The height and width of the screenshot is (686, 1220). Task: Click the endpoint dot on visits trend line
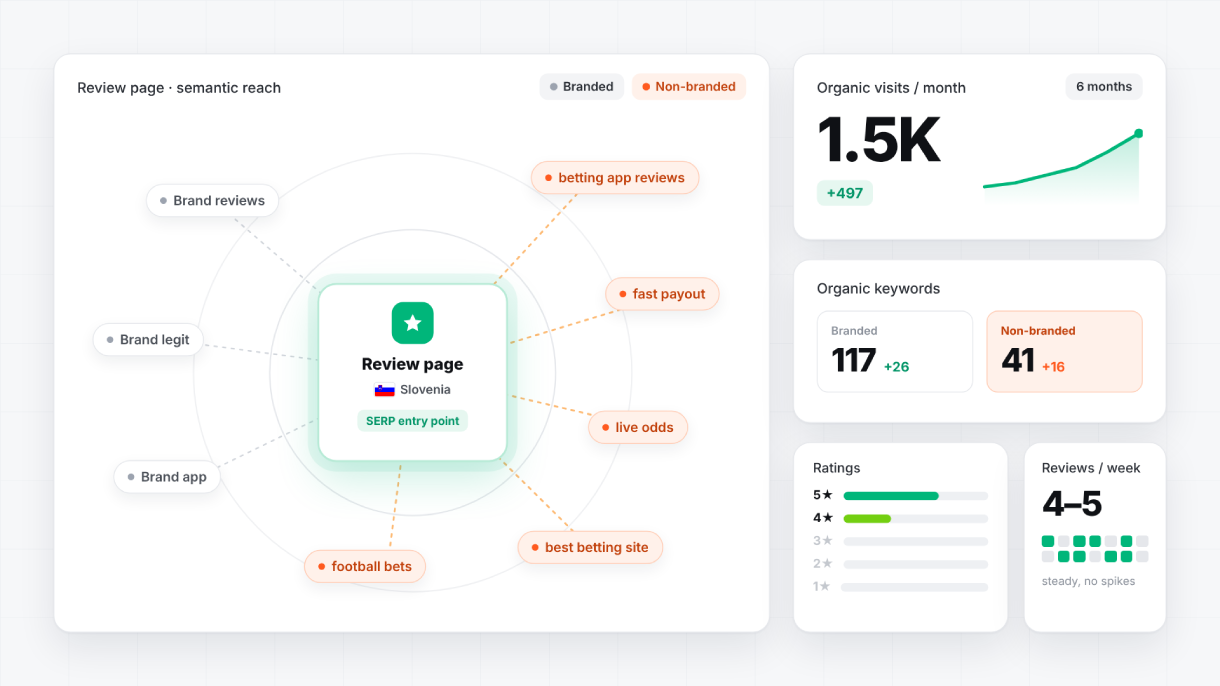[x=1138, y=133]
